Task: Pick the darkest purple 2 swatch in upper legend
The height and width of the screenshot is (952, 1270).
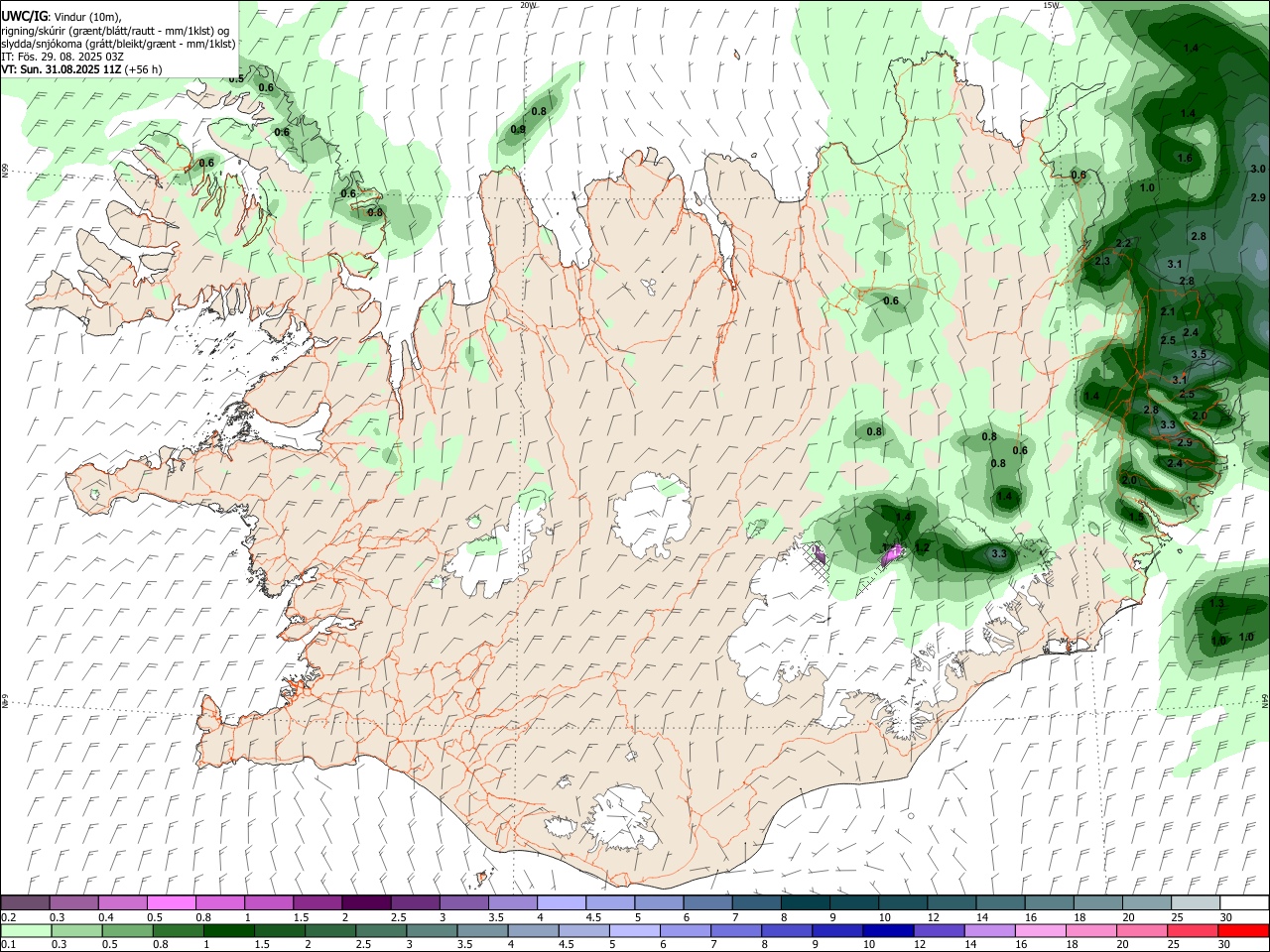Action: [366, 902]
